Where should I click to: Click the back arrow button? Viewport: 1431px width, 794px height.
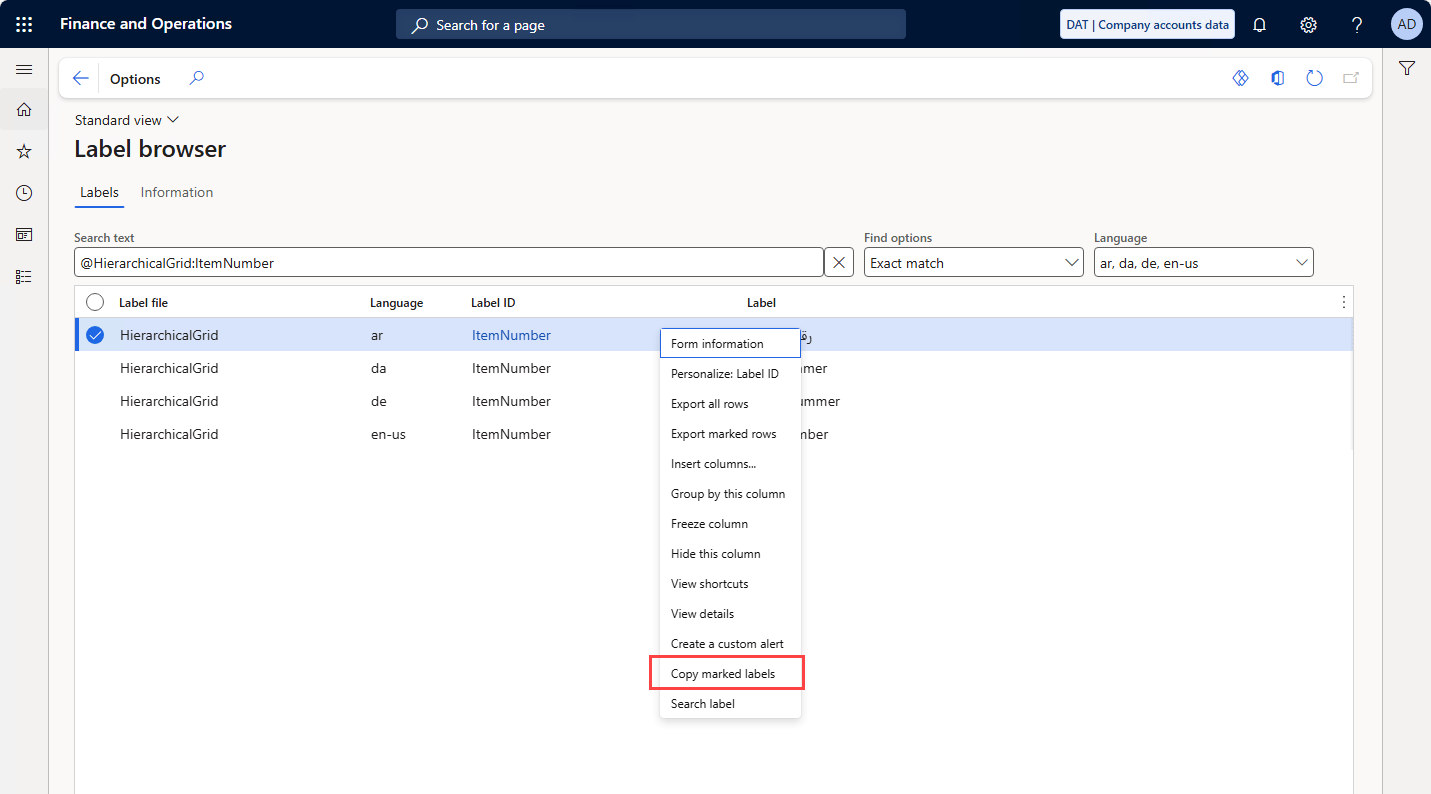pos(81,79)
